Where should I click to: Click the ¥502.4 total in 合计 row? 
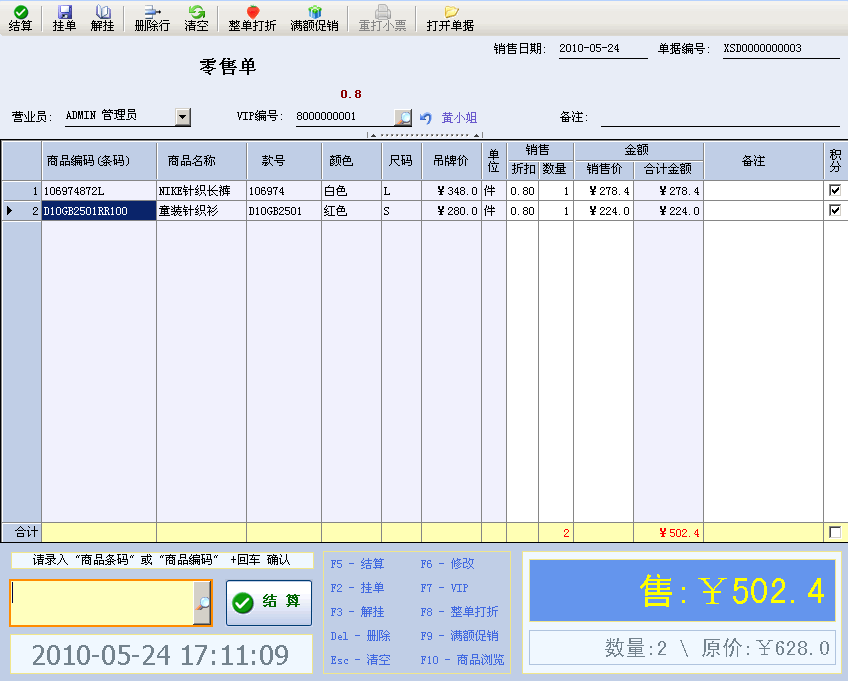point(668,533)
